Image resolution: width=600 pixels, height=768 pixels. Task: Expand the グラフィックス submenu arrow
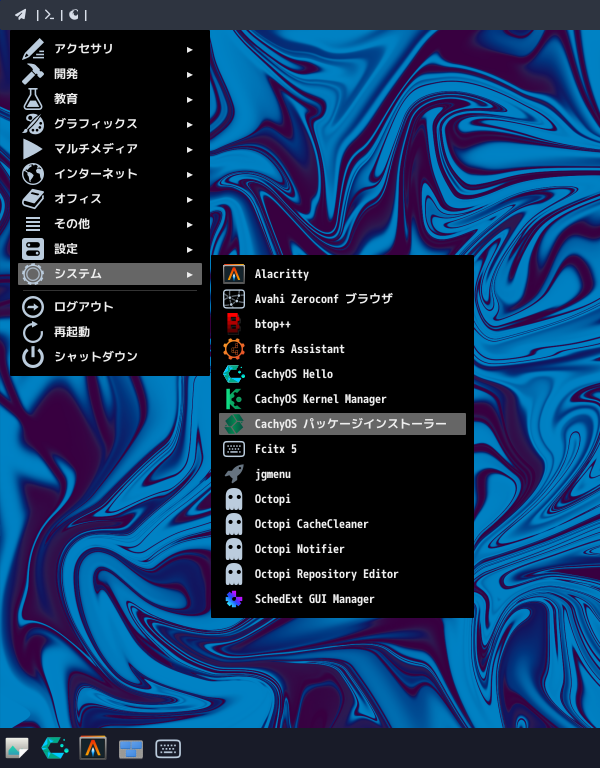[x=190, y=124]
